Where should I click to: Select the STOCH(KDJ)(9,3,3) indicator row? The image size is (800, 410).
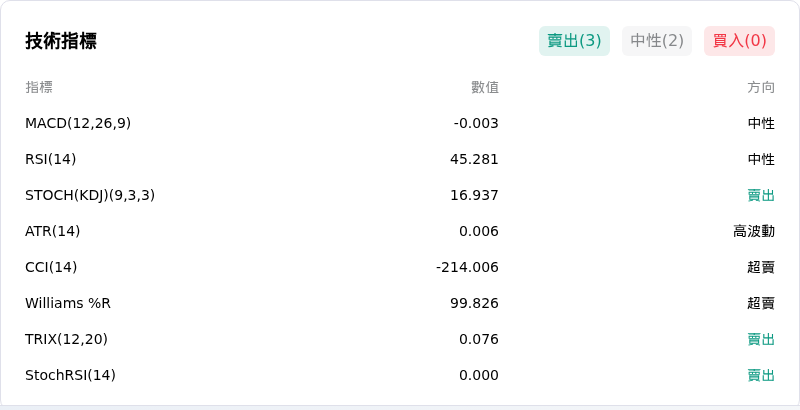point(400,195)
